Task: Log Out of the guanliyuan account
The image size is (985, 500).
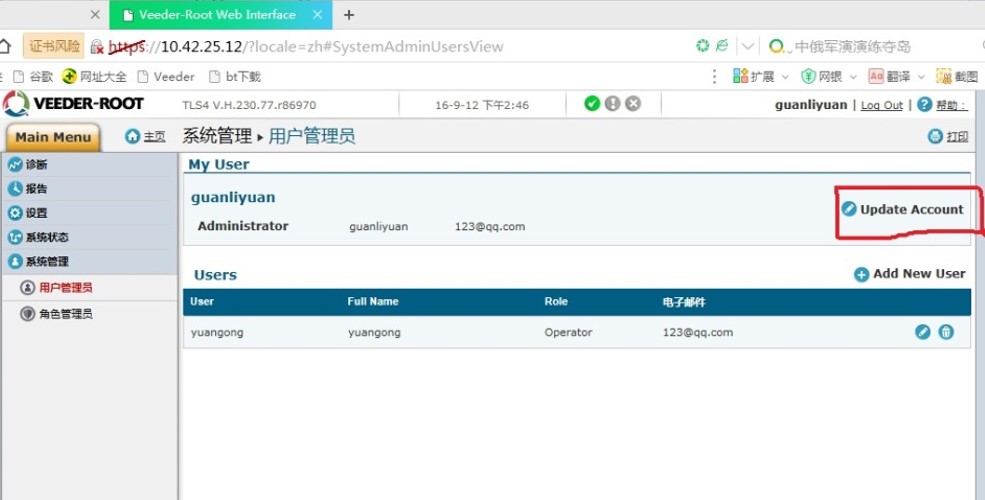Action: tap(881, 105)
